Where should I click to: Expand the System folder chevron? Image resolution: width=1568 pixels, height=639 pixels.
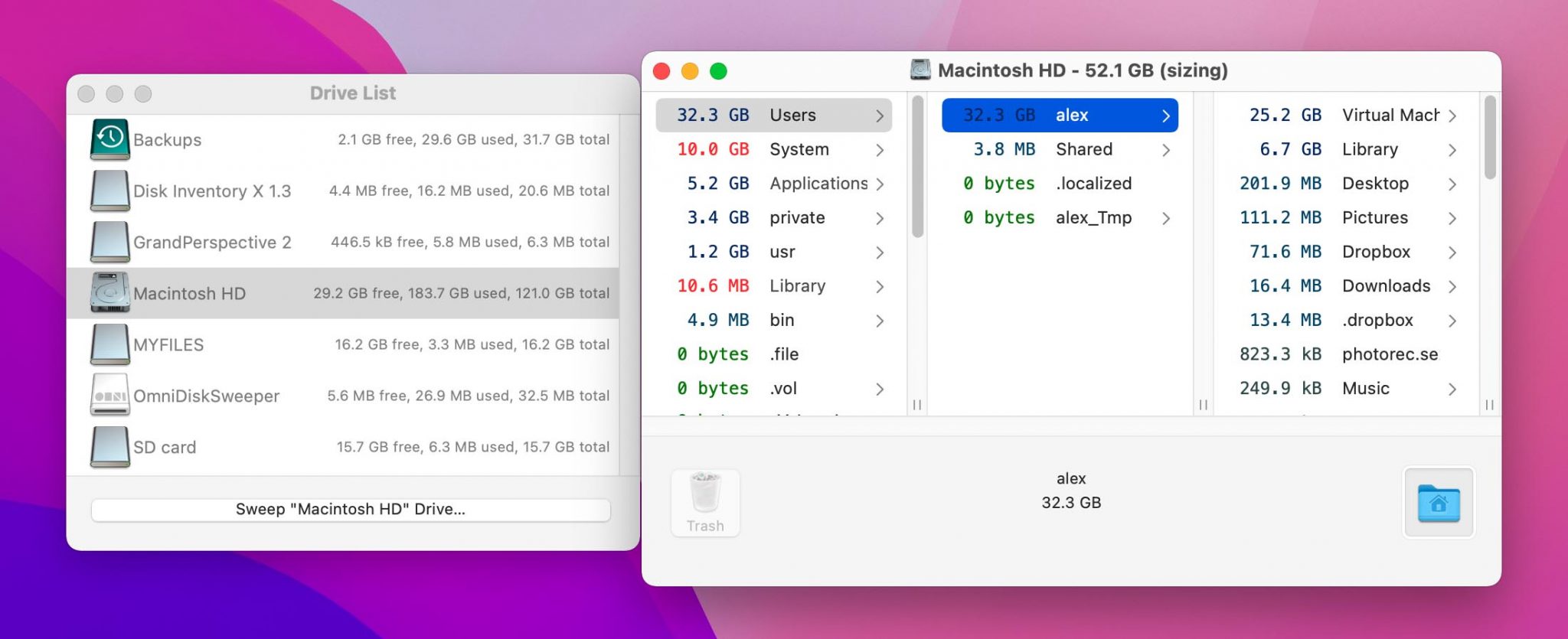tap(880, 150)
